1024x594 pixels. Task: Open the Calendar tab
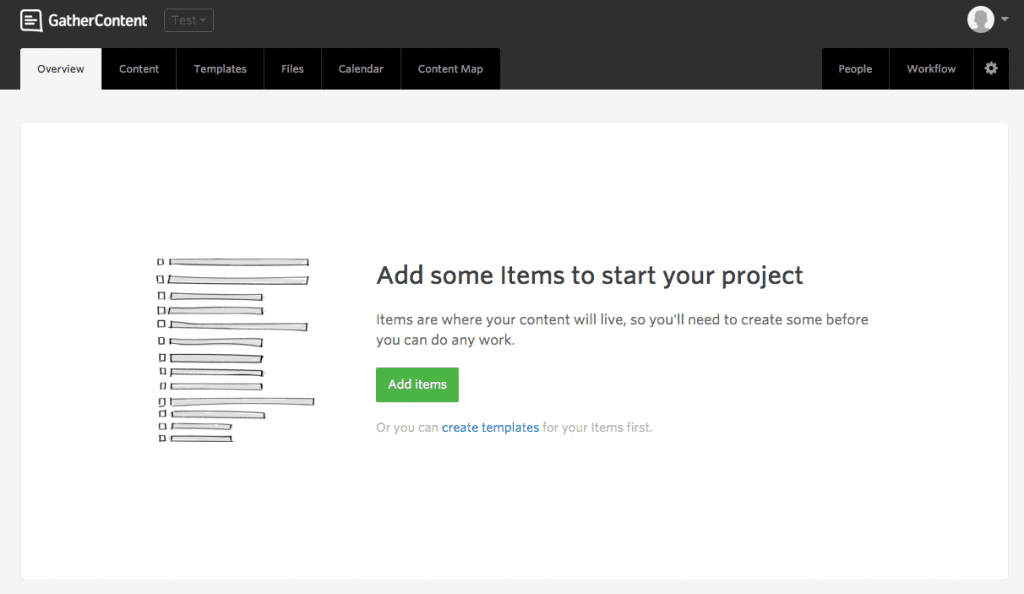(x=360, y=69)
